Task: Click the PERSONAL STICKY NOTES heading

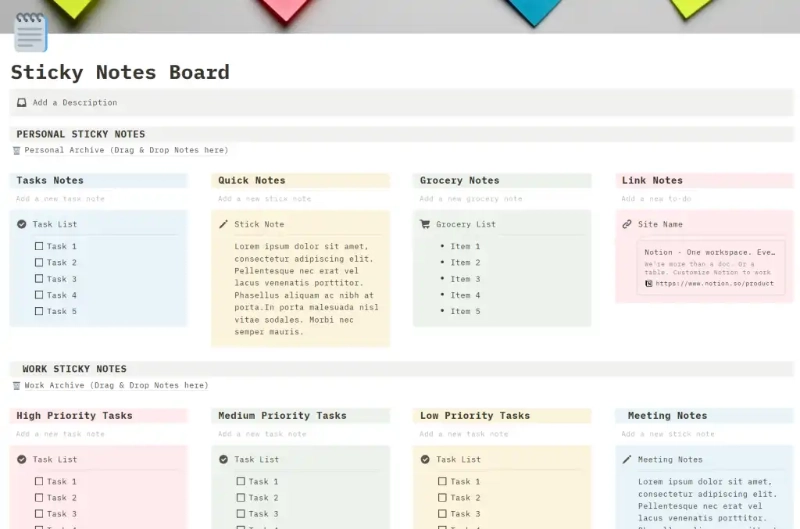Action: (81, 134)
